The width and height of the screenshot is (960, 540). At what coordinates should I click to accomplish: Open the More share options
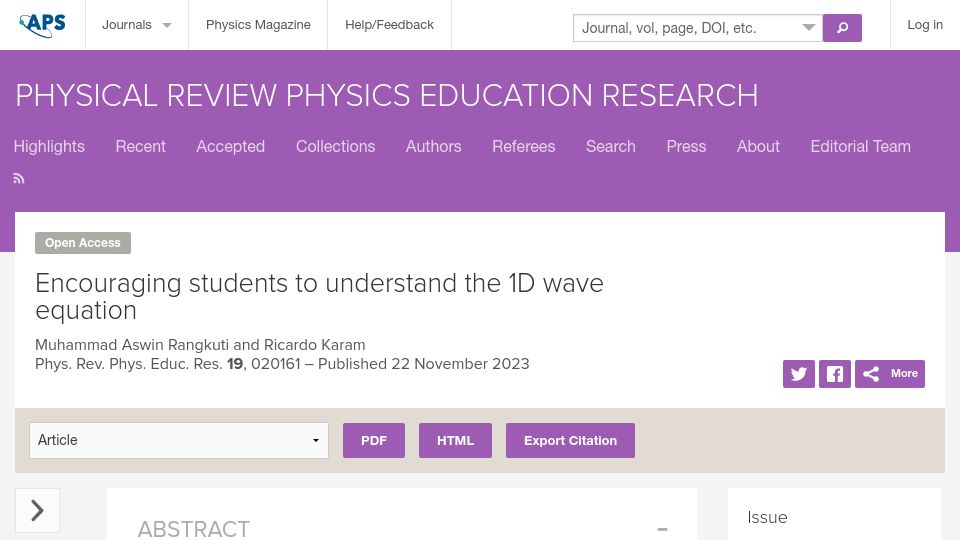(x=890, y=374)
